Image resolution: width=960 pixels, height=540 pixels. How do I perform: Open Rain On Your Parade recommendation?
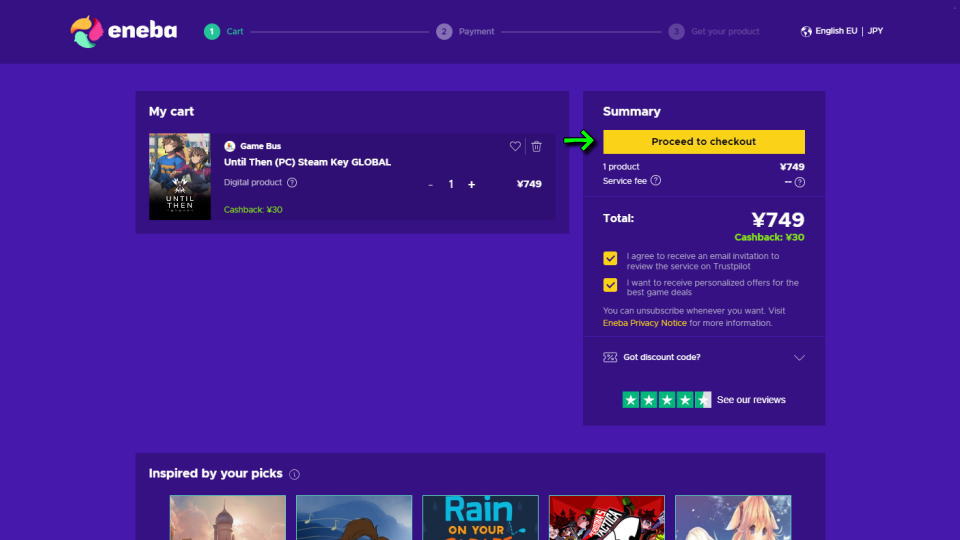pyautogui.click(x=480, y=517)
